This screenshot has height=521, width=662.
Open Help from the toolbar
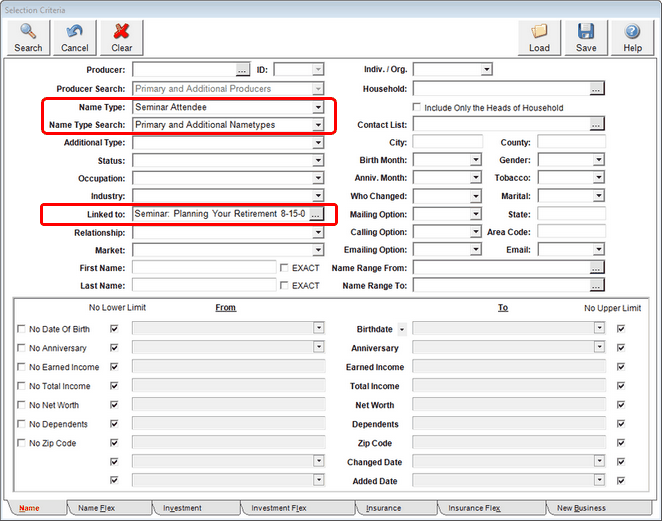pos(632,37)
